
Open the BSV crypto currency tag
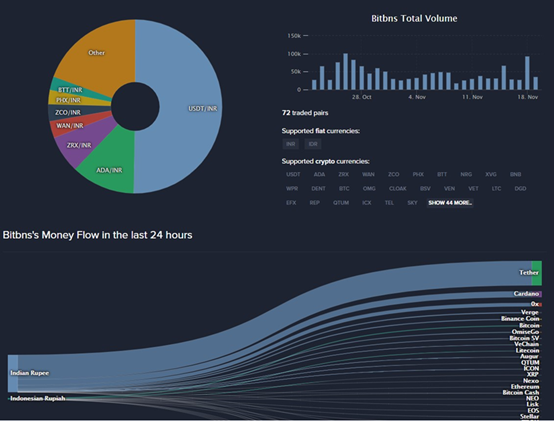425,189
